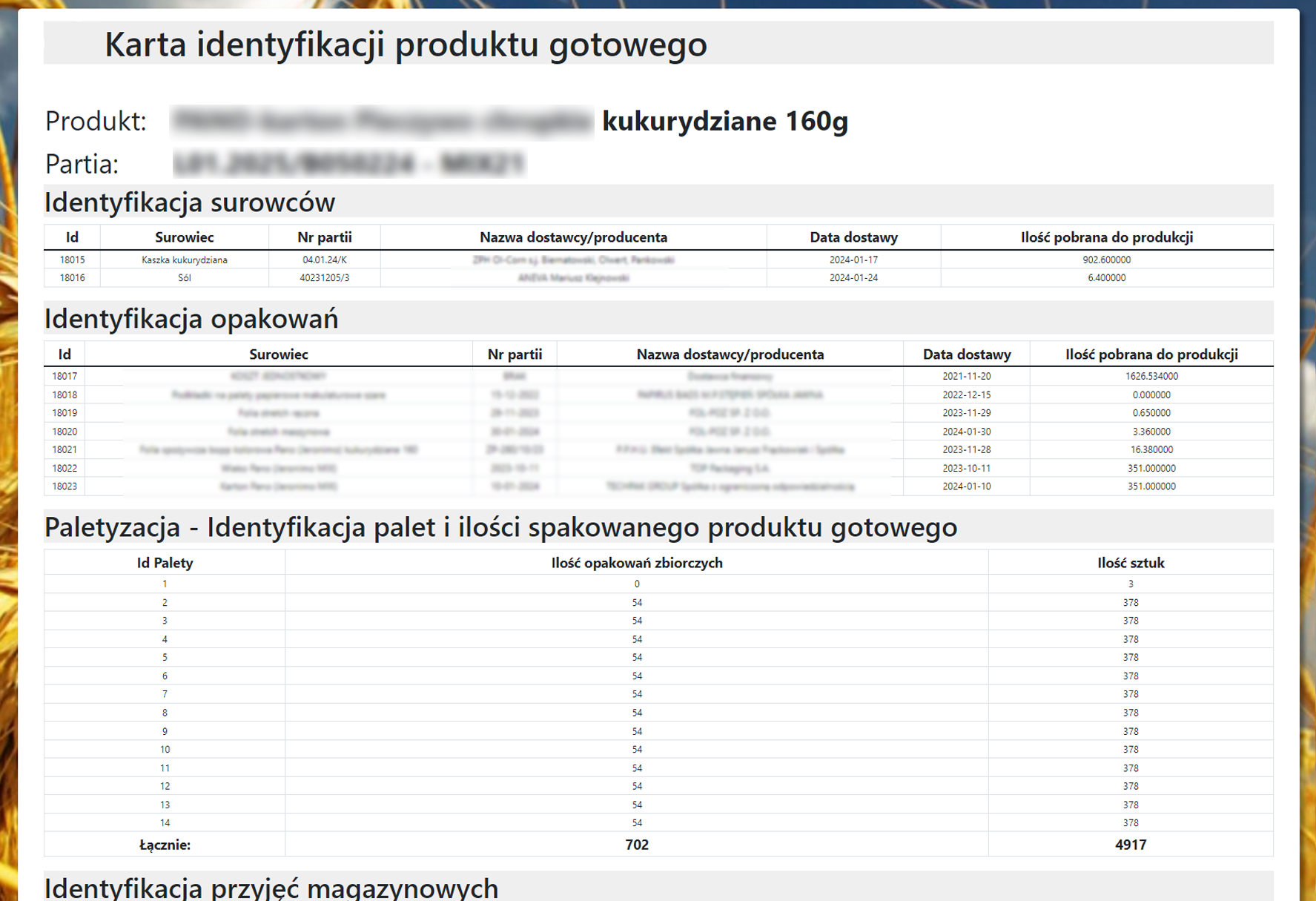Click the total pieces value 4917

1130,845
